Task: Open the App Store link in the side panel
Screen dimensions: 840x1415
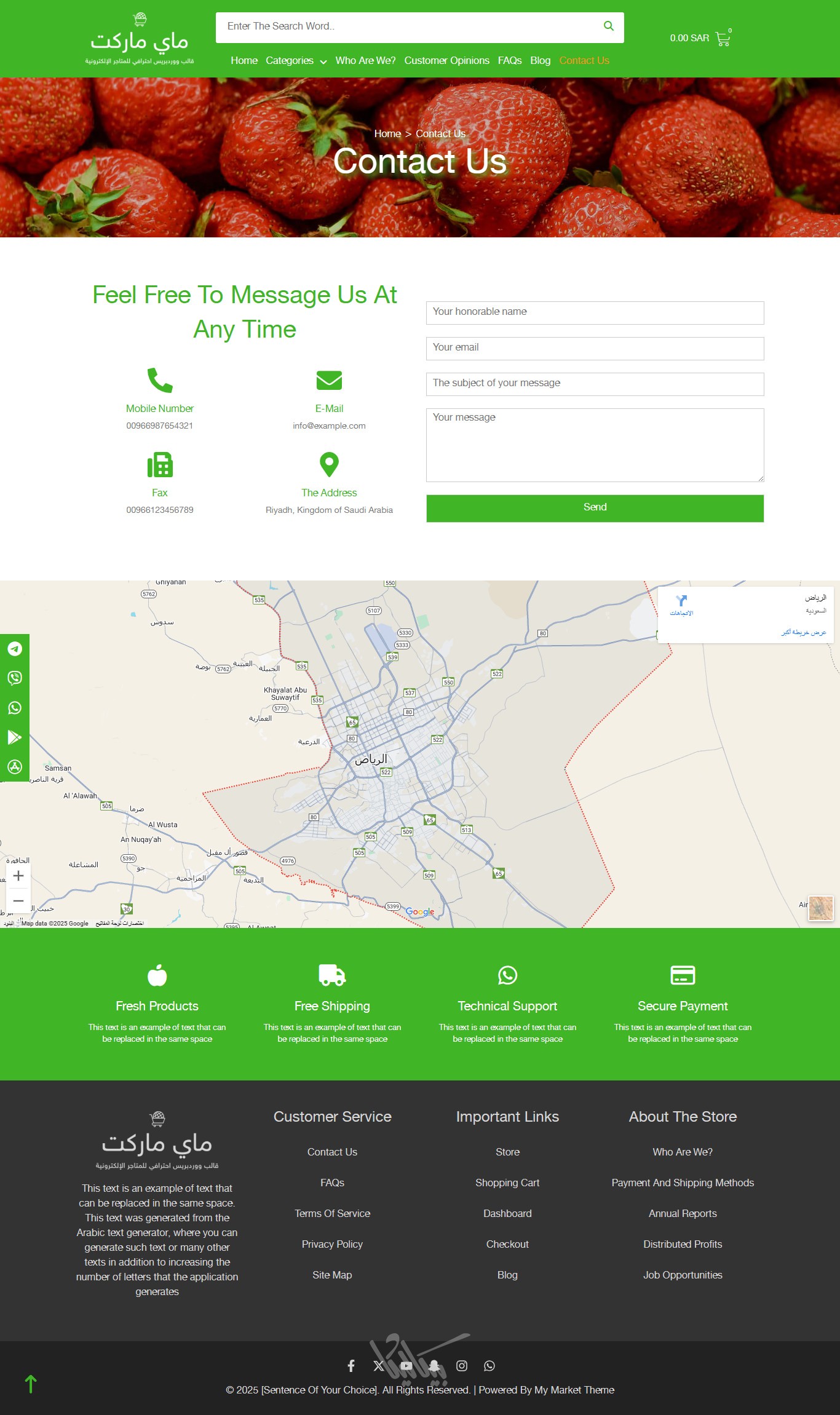Action: pos(15,767)
